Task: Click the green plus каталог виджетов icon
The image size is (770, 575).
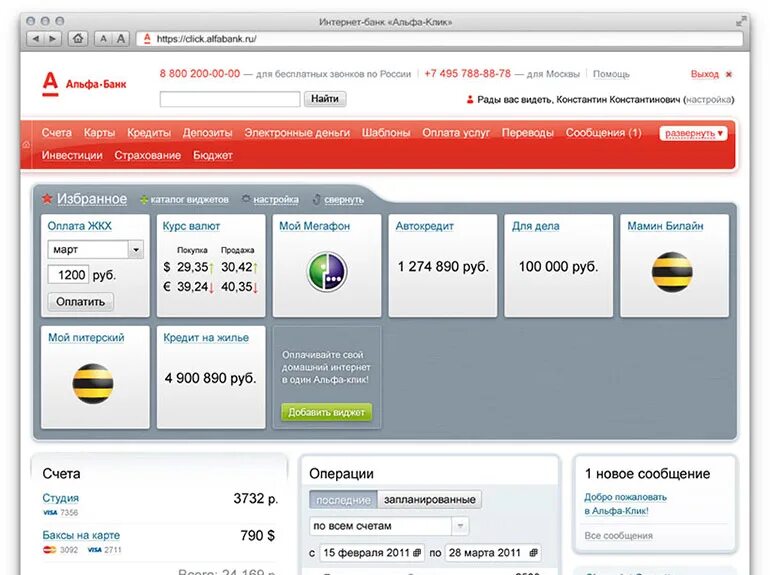Action: [144, 200]
